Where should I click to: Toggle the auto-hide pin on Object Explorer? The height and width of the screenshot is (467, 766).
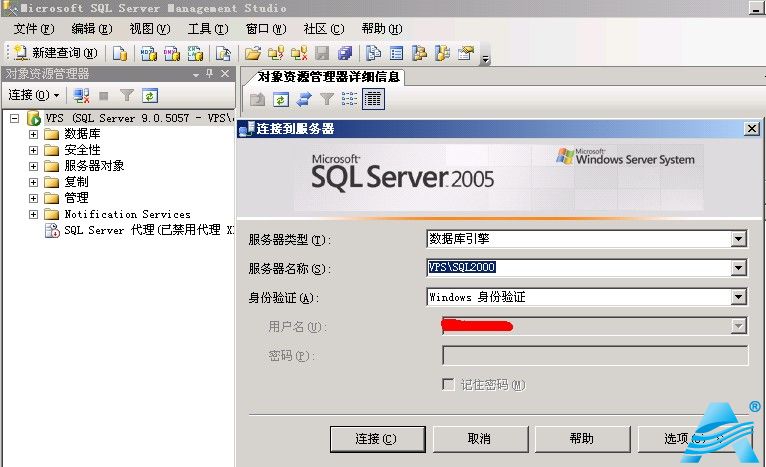click(210, 73)
